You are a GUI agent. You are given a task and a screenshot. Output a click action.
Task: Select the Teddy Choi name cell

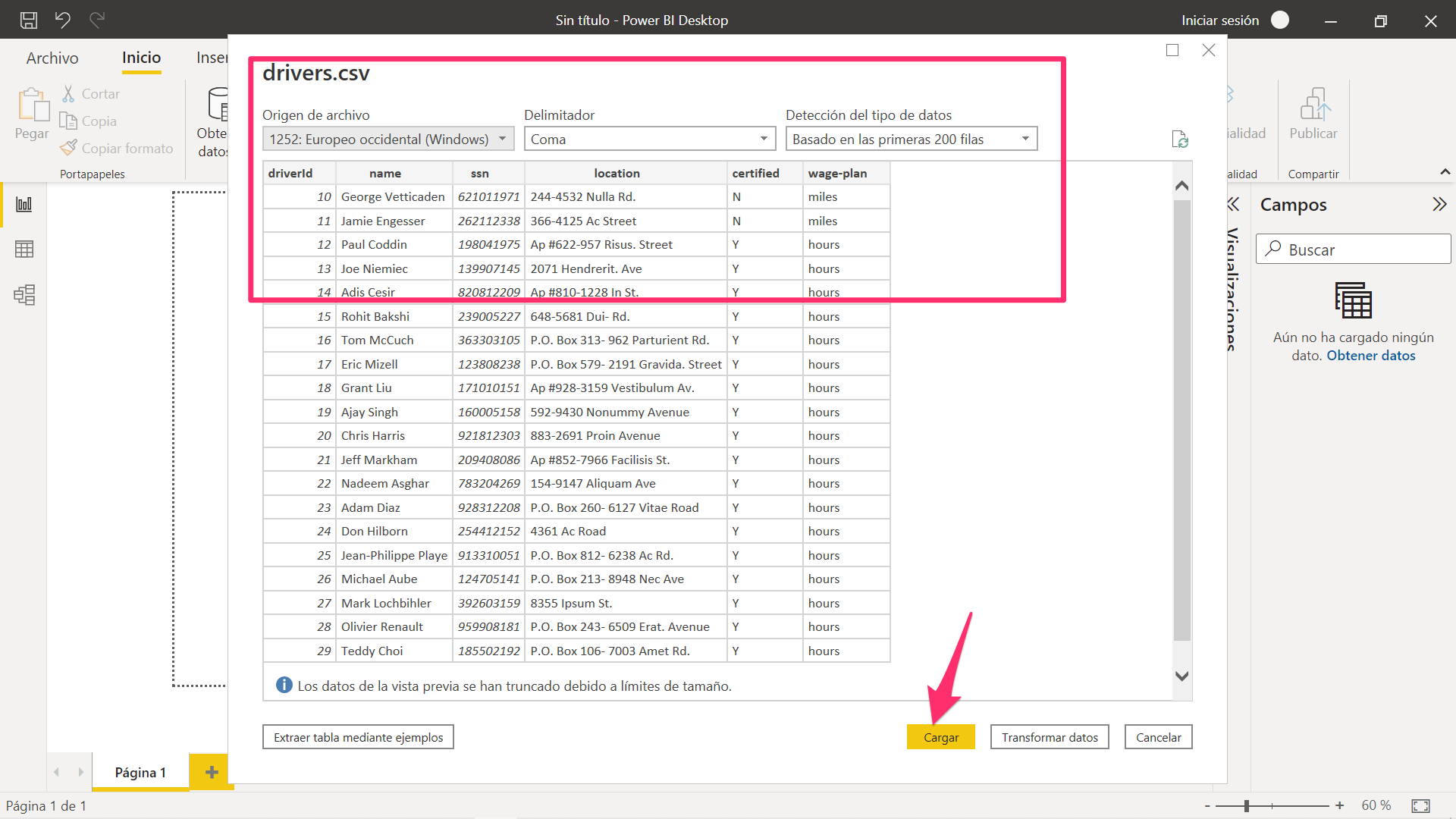[x=394, y=651]
